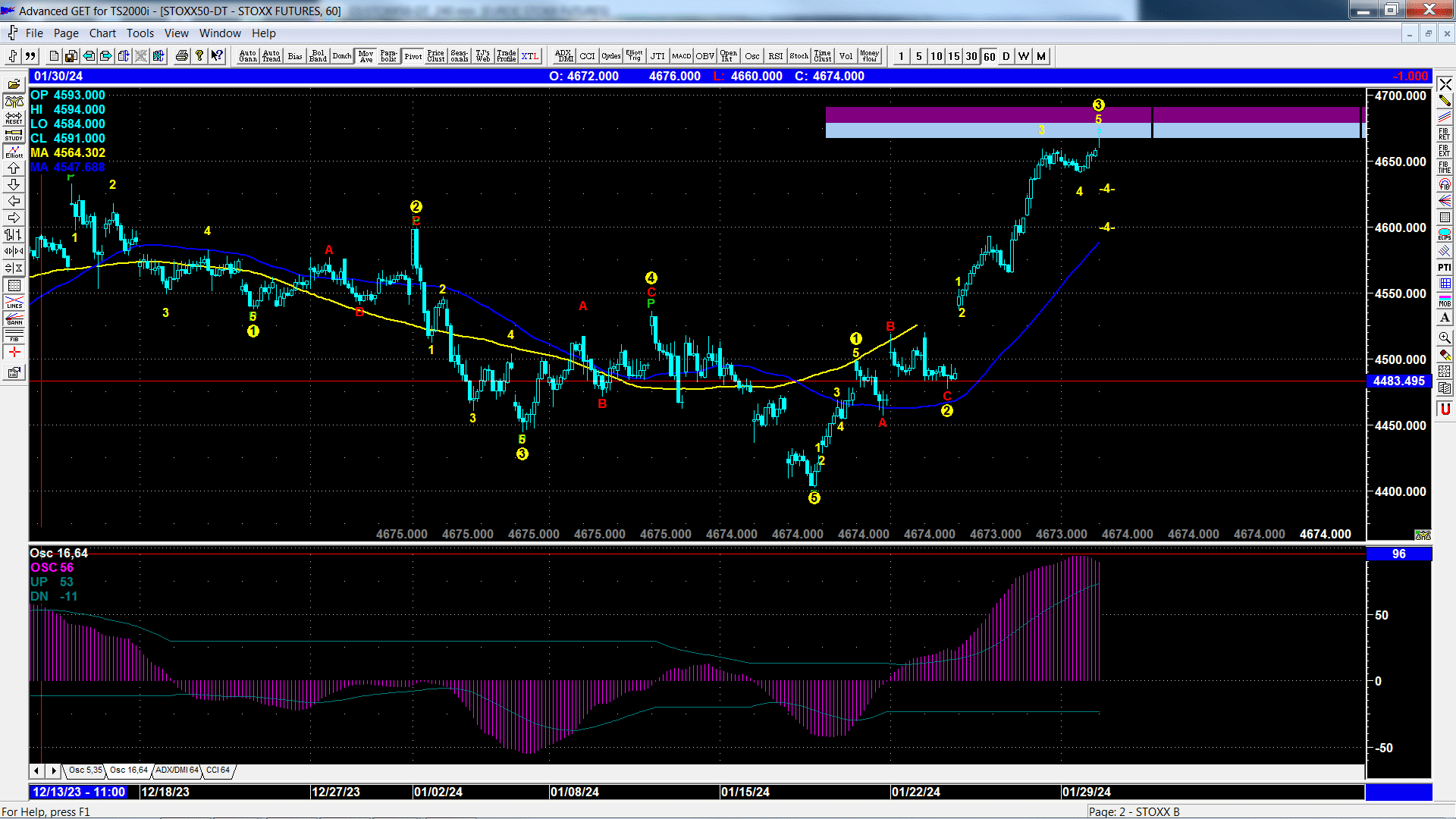
Task: Switch to the Osc 5,35 tab
Action: (x=85, y=770)
